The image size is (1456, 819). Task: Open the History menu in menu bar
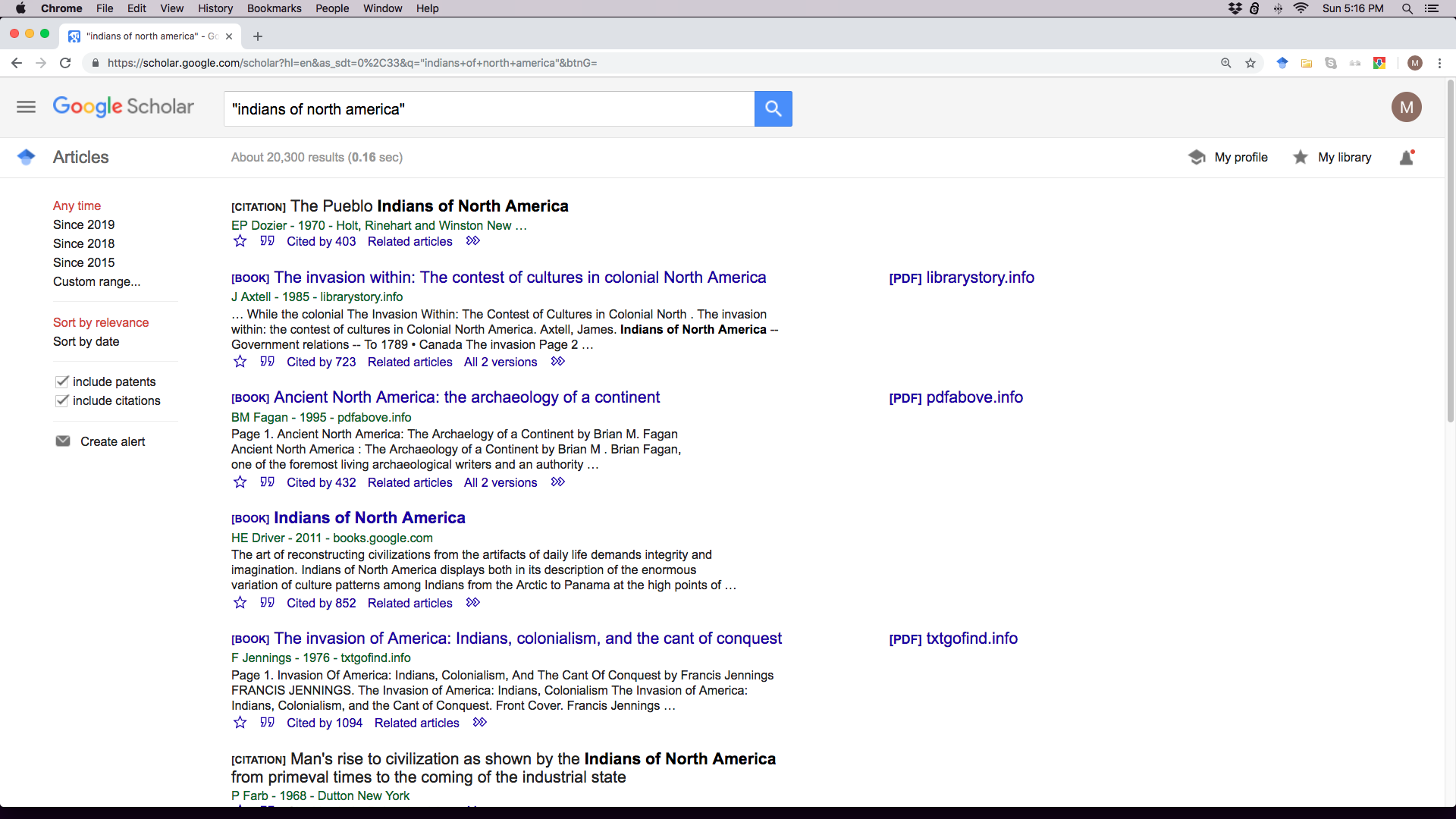click(x=215, y=8)
